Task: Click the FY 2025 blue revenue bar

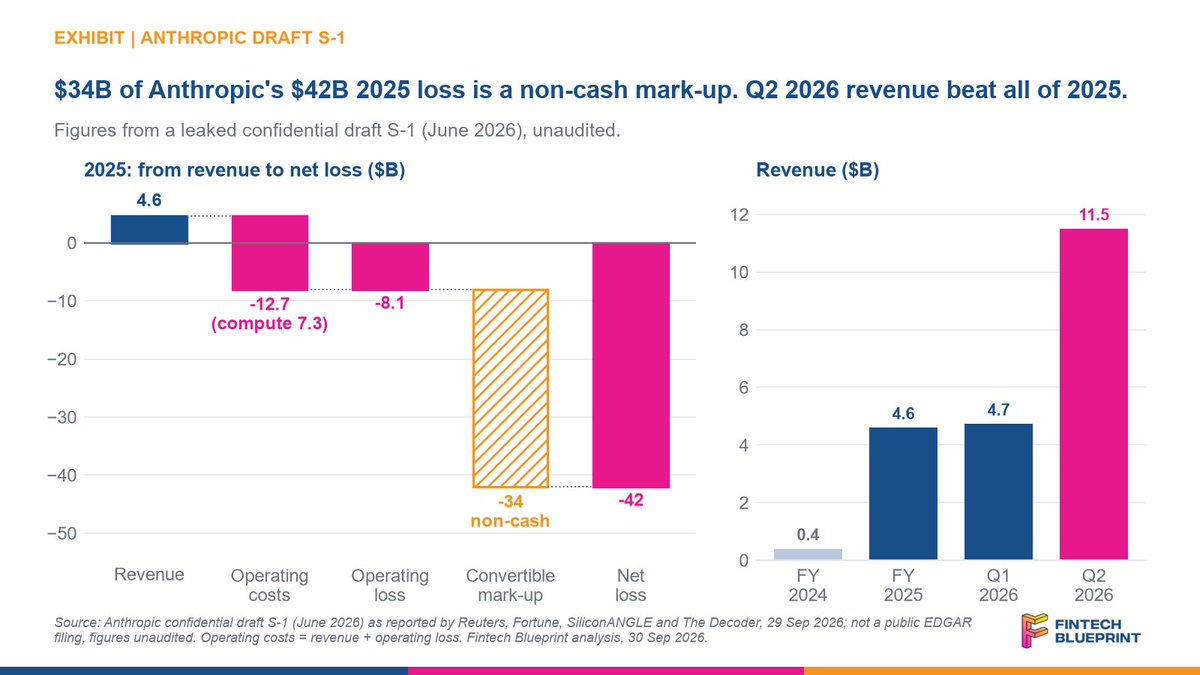Action: (902, 494)
